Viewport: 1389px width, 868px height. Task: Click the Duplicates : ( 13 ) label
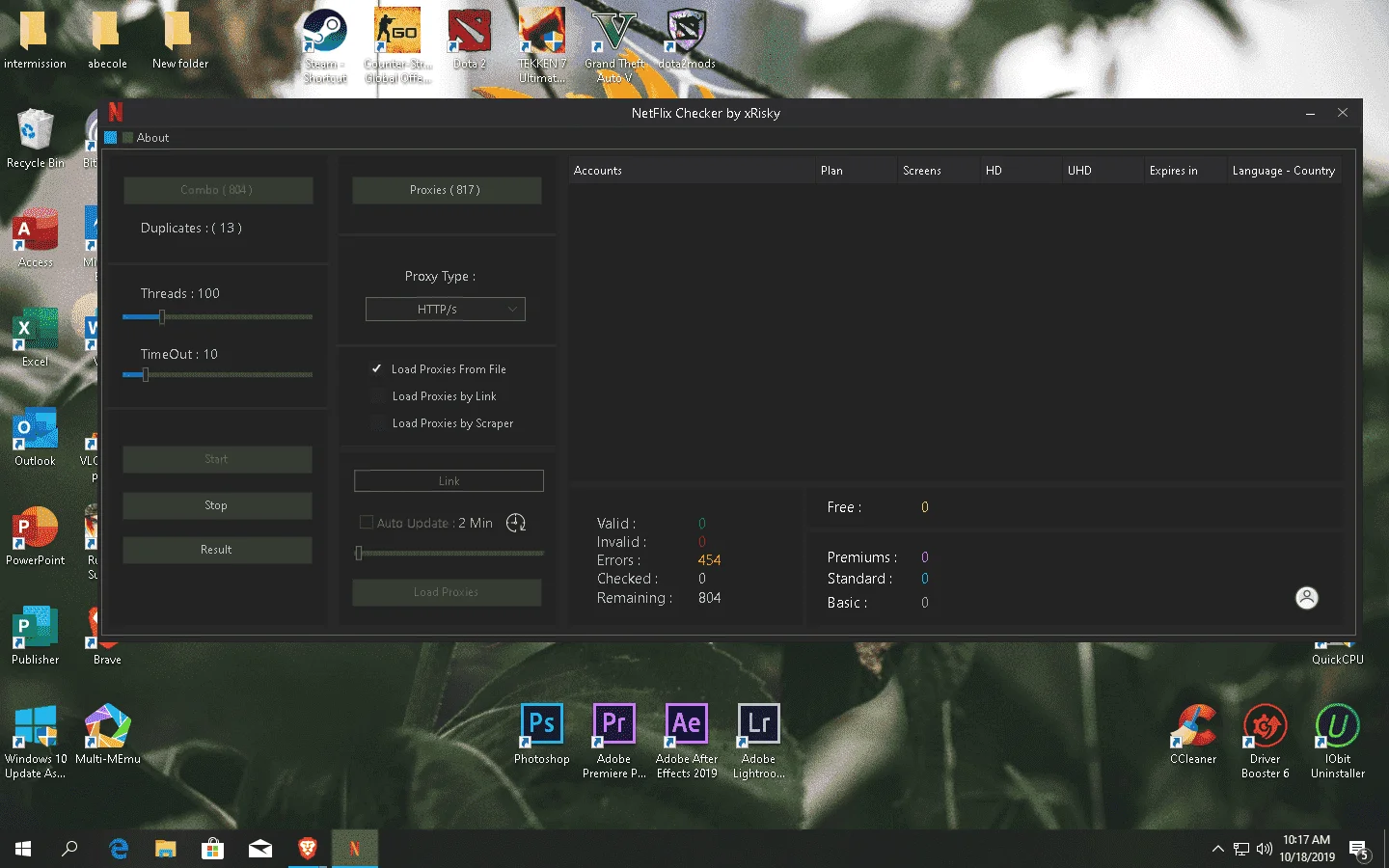191,229
